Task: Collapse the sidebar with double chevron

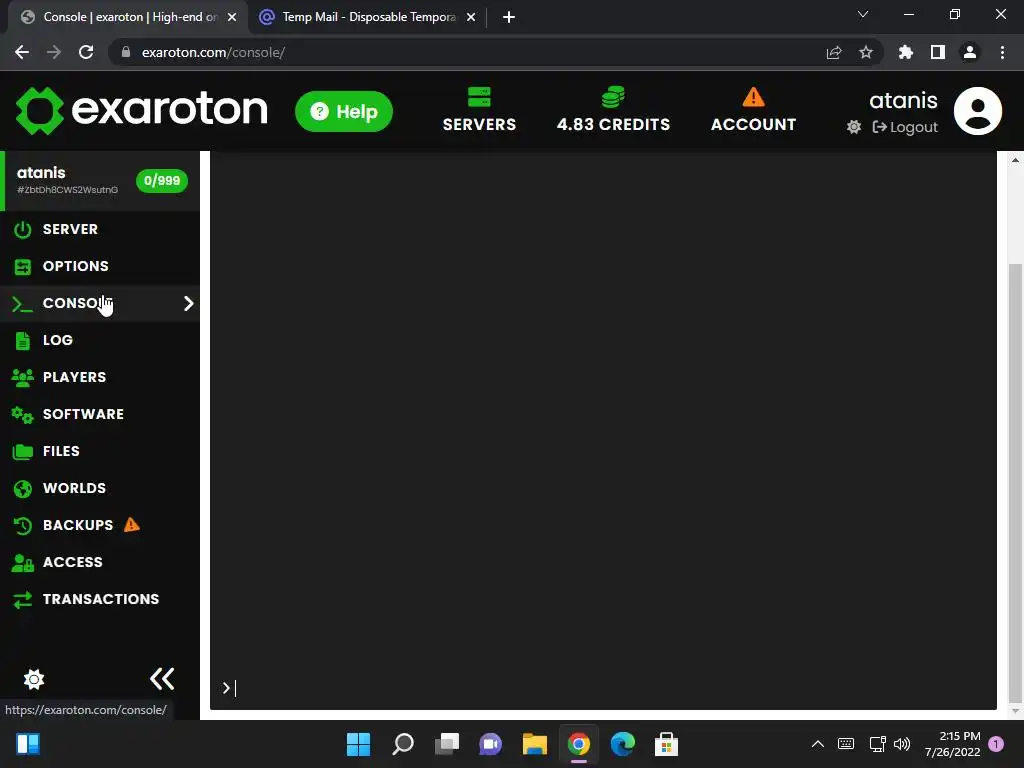Action: click(162, 679)
